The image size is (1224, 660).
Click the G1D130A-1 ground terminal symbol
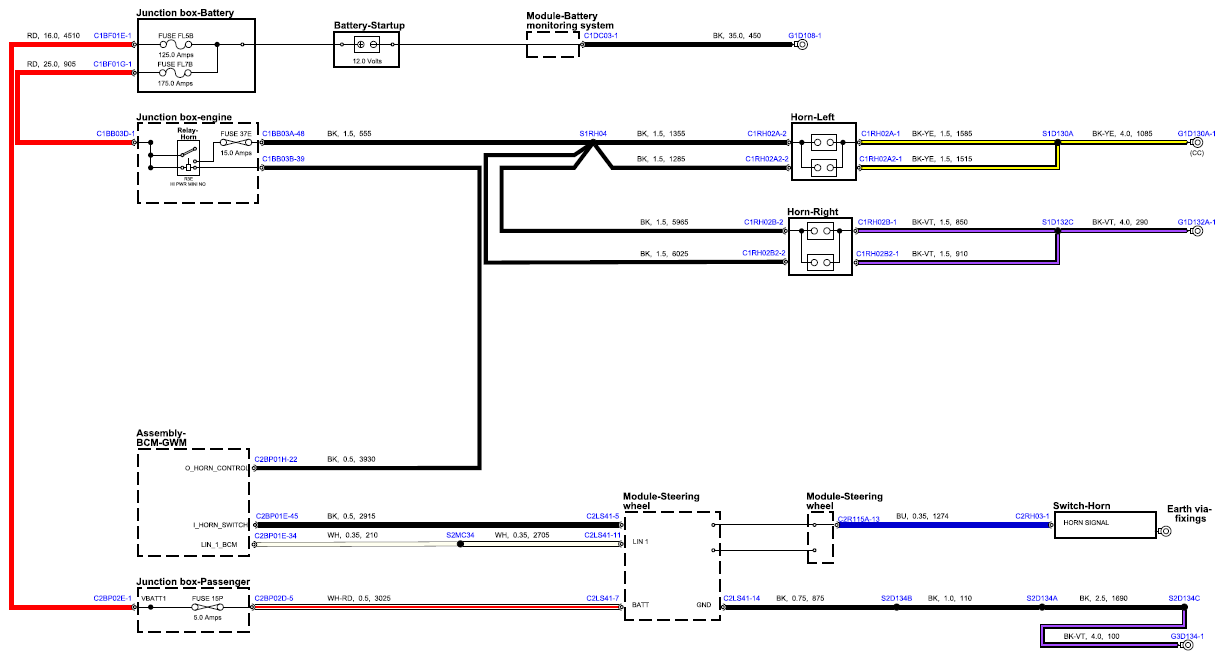point(1196,143)
